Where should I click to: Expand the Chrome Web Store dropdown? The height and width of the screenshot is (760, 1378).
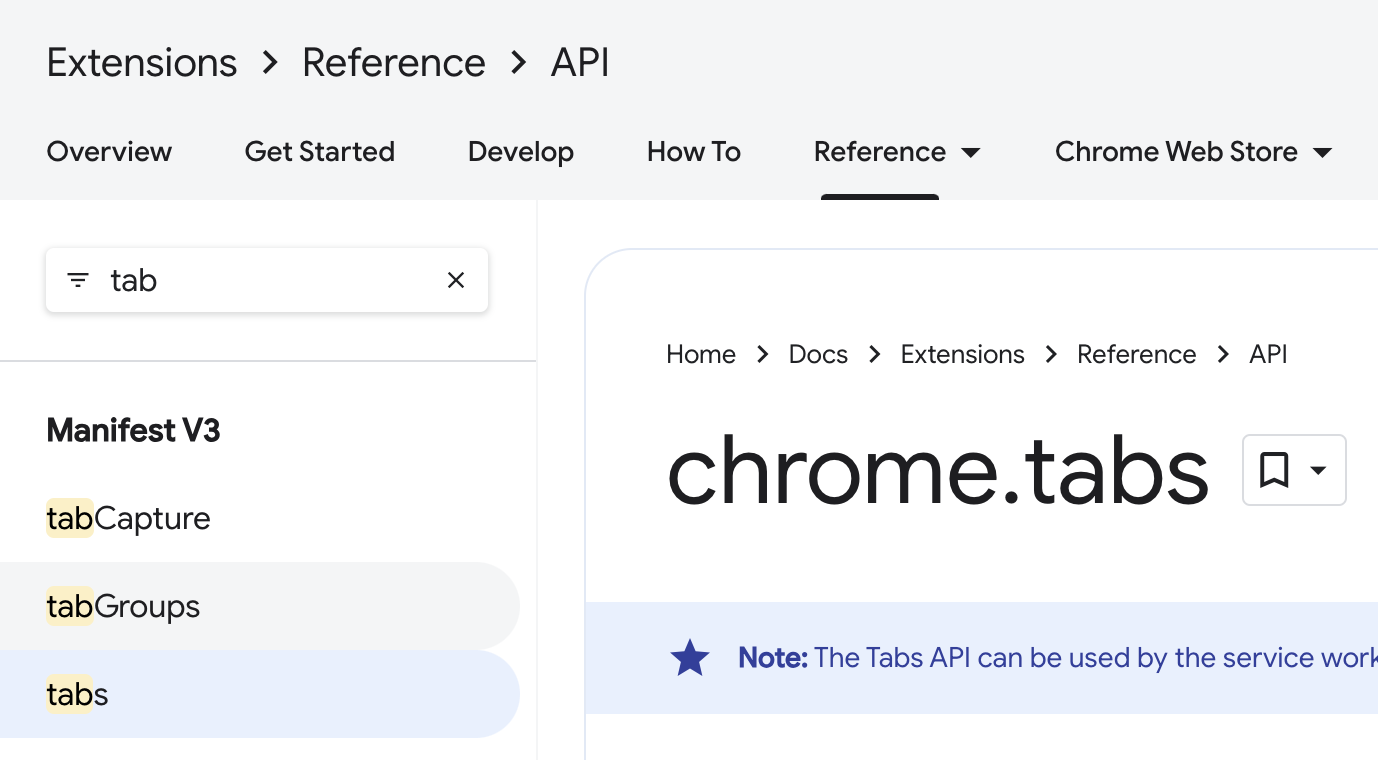coord(1193,152)
